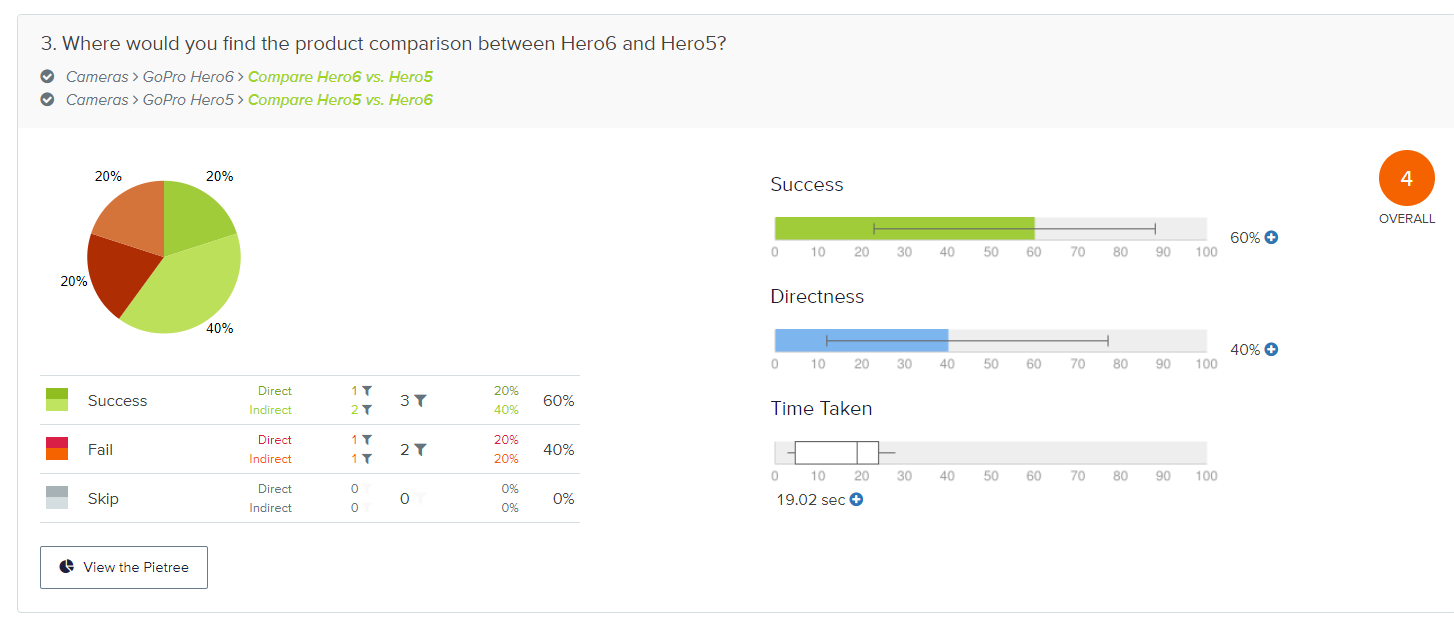1454x632 pixels.
Task: Click checkmark beside GoPro Hero6 correct path
Action: tap(47, 76)
